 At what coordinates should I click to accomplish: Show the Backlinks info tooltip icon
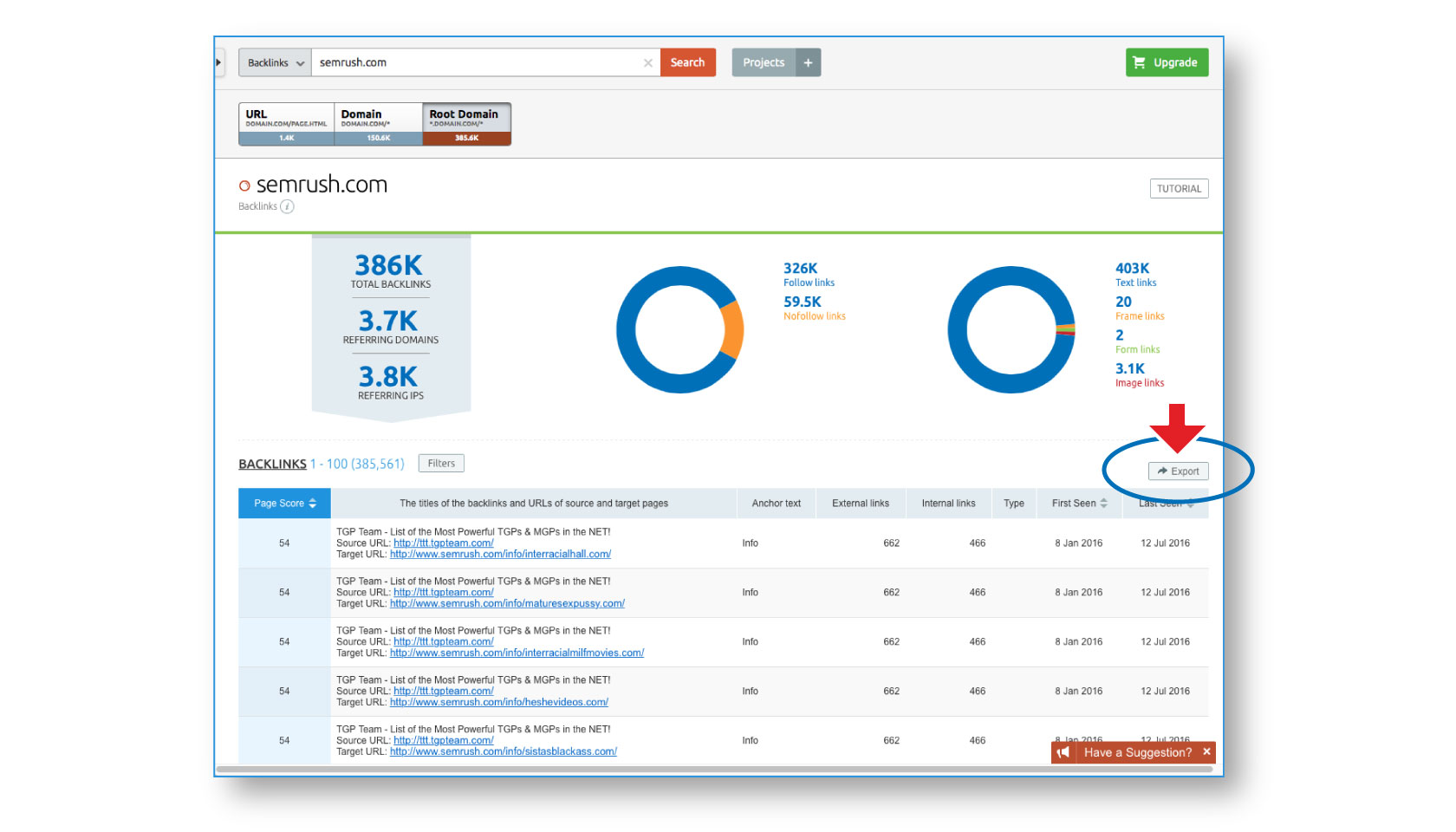click(x=288, y=206)
